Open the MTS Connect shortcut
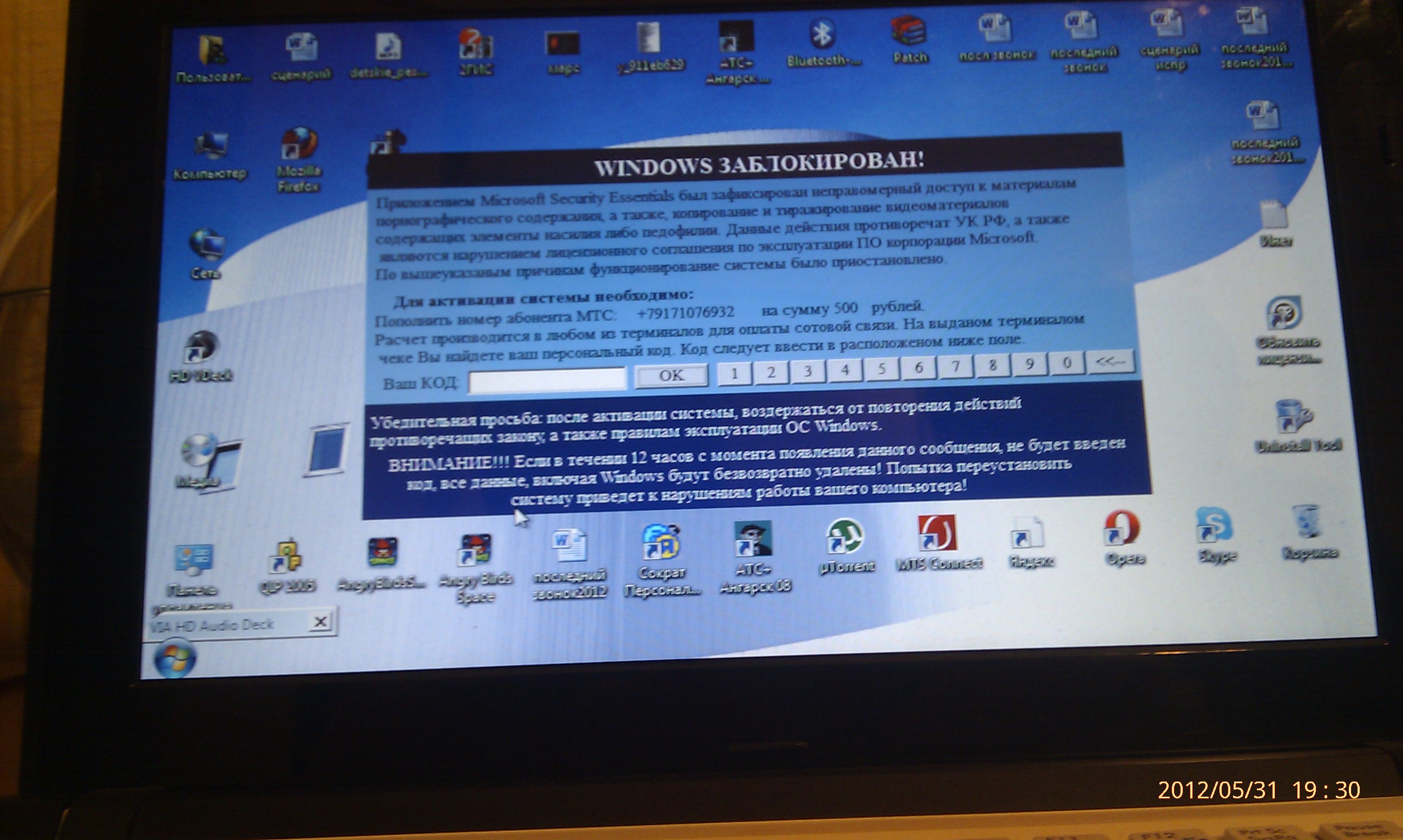This screenshot has width=1403, height=840. pos(937,533)
